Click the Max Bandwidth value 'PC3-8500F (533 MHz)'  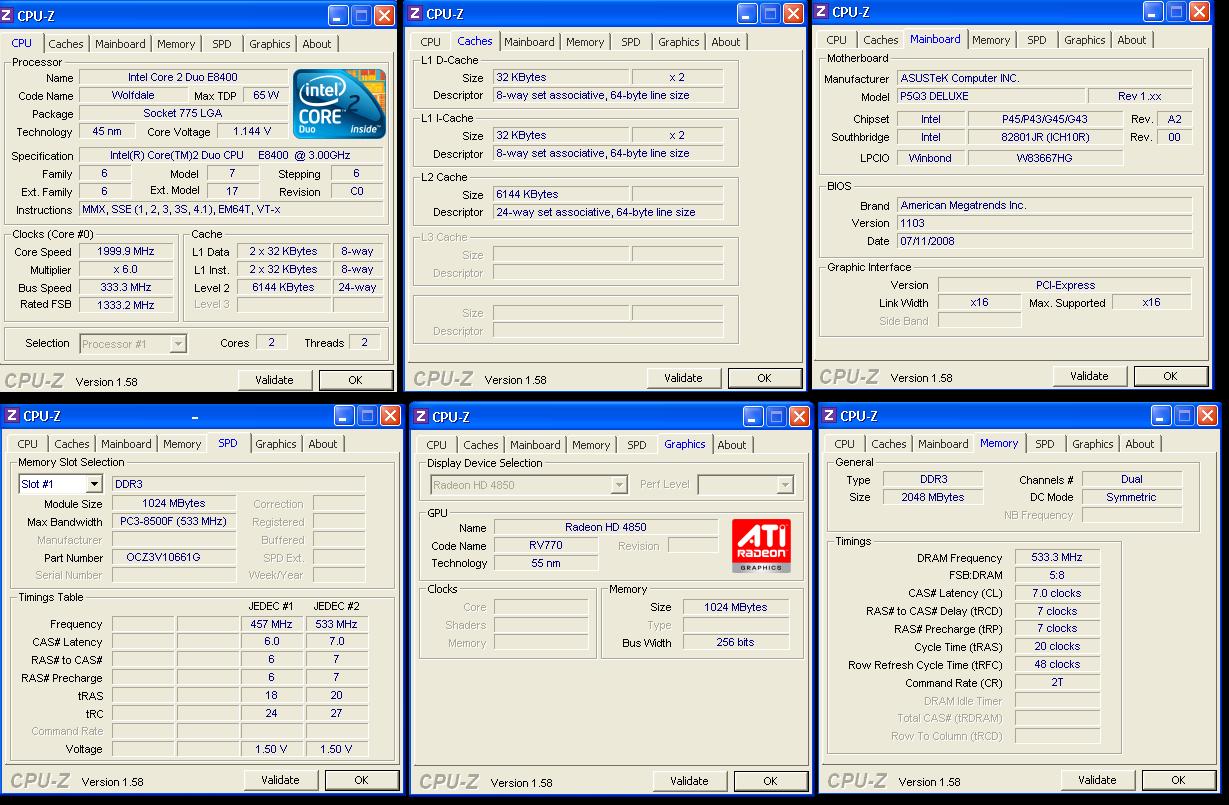[x=173, y=522]
